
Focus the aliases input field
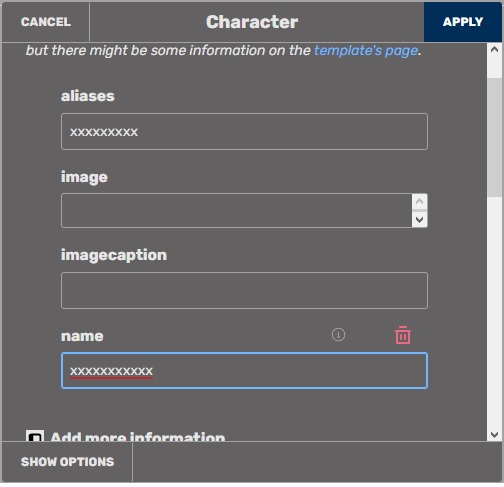pos(244,132)
